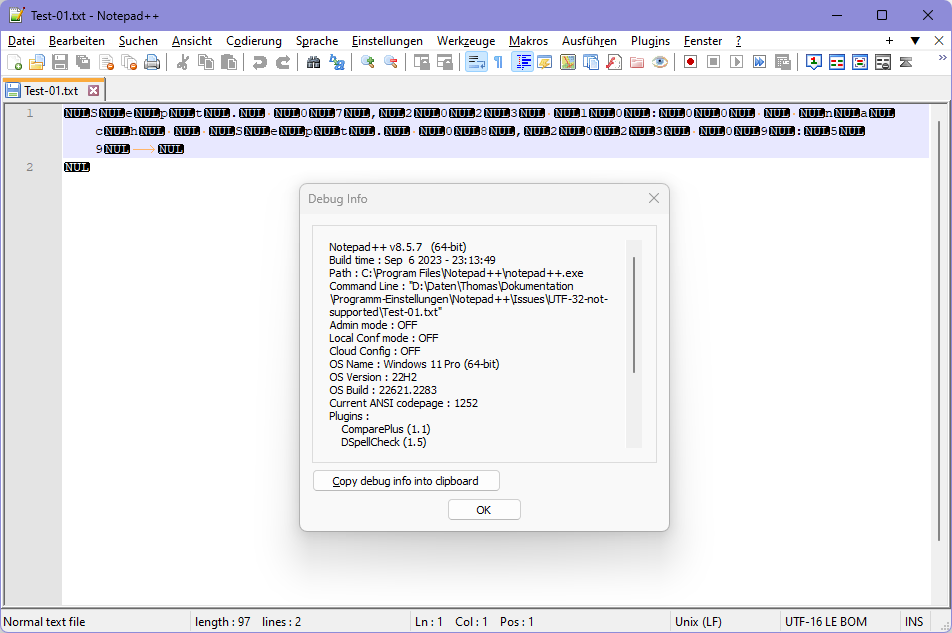Click the Cut scissors icon
The width and height of the screenshot is (952, 633).
coord(183,62)
